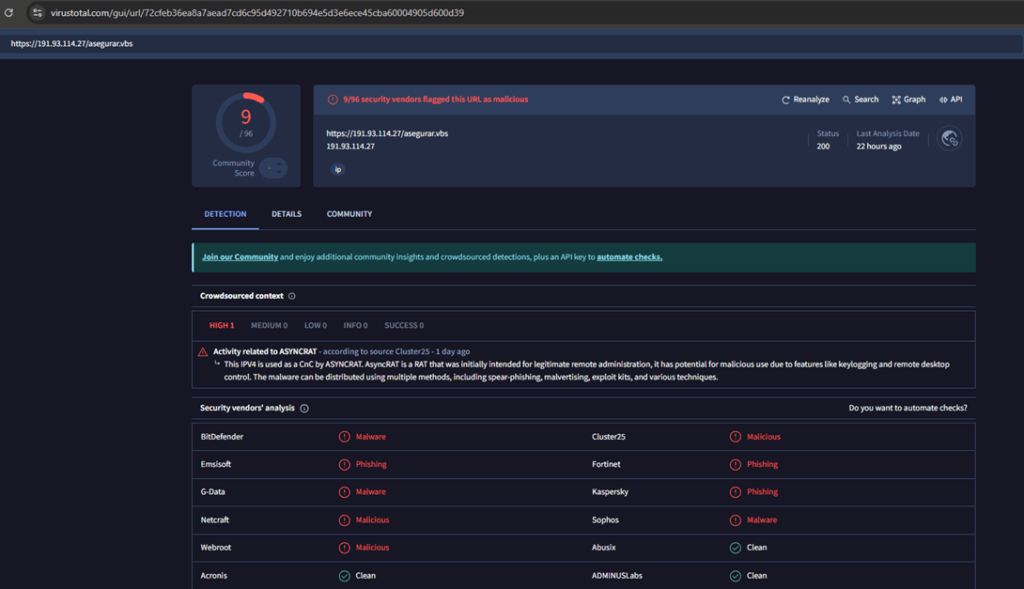Switch to the COMMUNITY tab
Image resolution: width=1024 pixels, height=589 pixels.
pyautogui.click(x=349, y=214)
